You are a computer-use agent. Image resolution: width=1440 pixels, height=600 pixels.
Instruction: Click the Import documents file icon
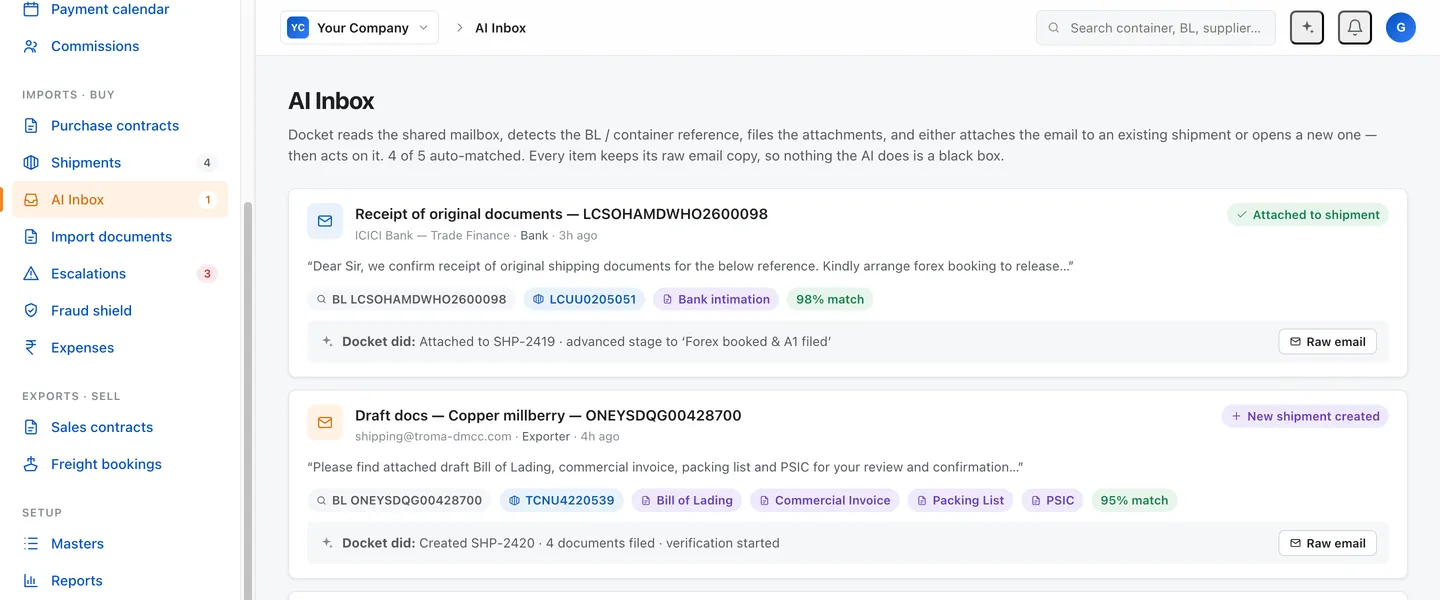(31, 236)
